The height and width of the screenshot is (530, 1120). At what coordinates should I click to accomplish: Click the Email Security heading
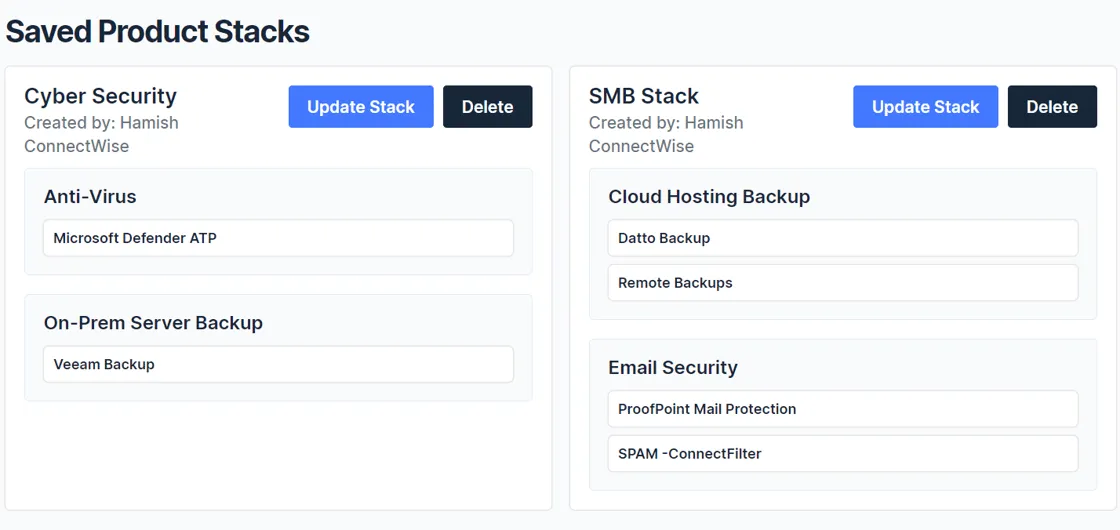point(673,368)
